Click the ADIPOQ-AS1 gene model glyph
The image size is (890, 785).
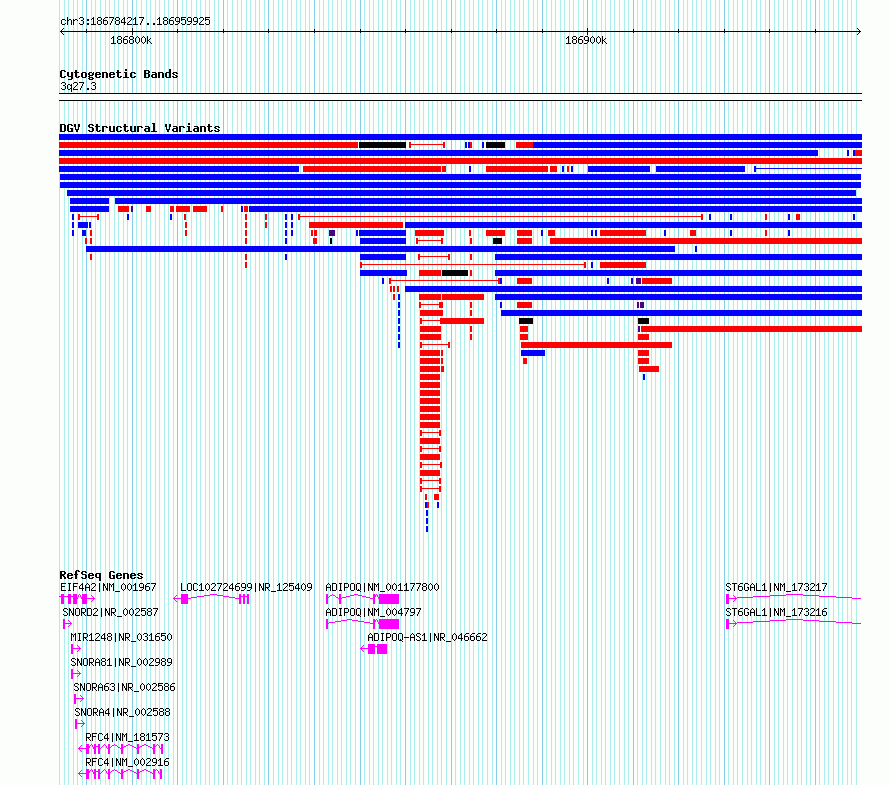tap(373, 649)
